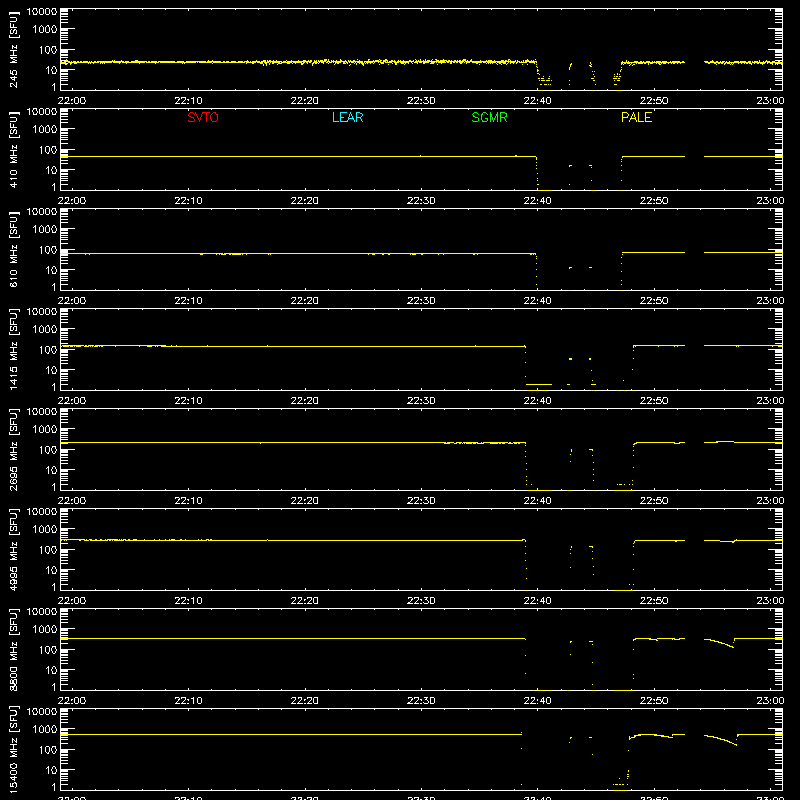Click the 100 y-axis value on 8800 MHz plot
This screenshot has height=800, width=800.
(x=48, y=650)
